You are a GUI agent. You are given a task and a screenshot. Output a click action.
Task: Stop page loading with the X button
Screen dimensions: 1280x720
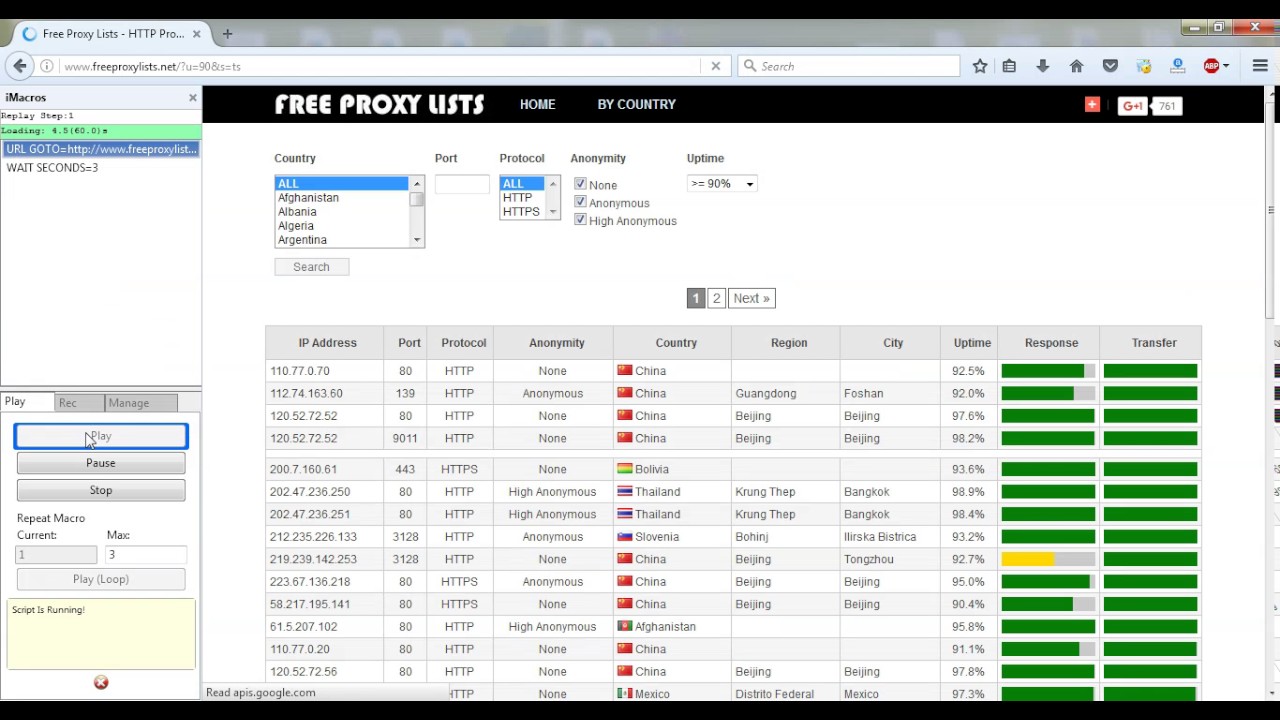(x=716, y=66)
